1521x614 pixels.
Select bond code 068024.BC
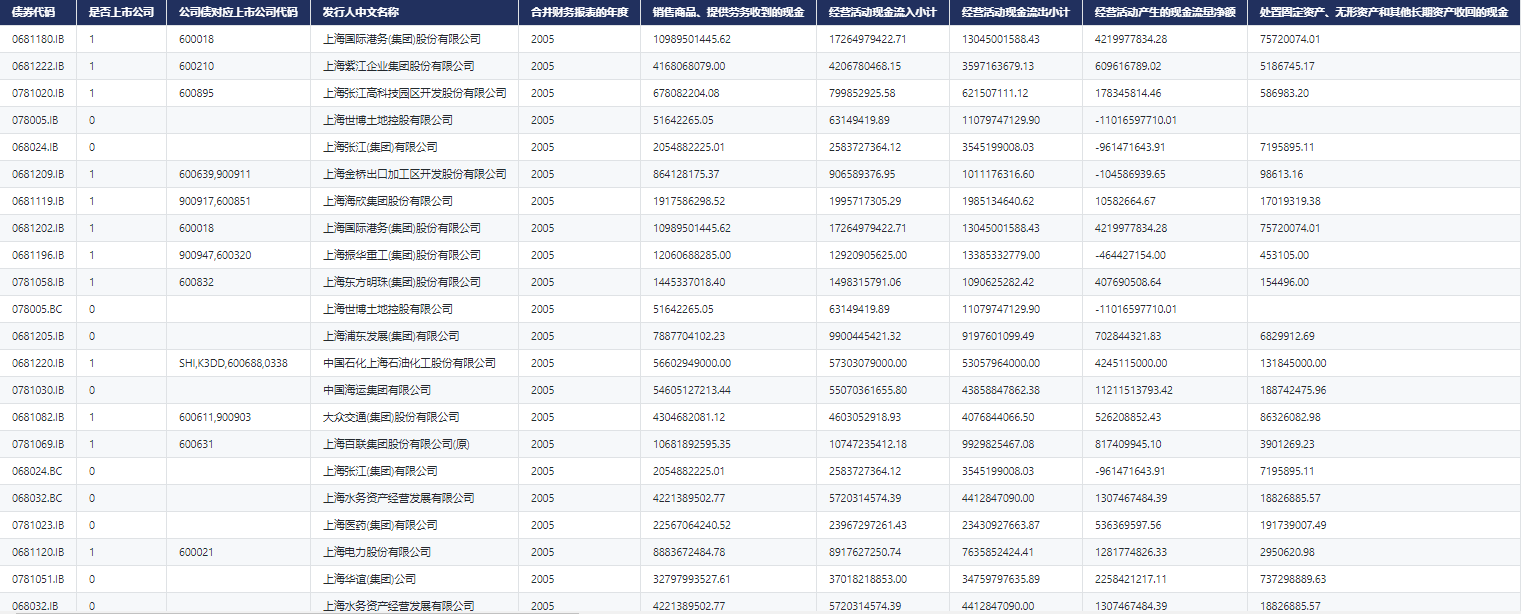37,471
